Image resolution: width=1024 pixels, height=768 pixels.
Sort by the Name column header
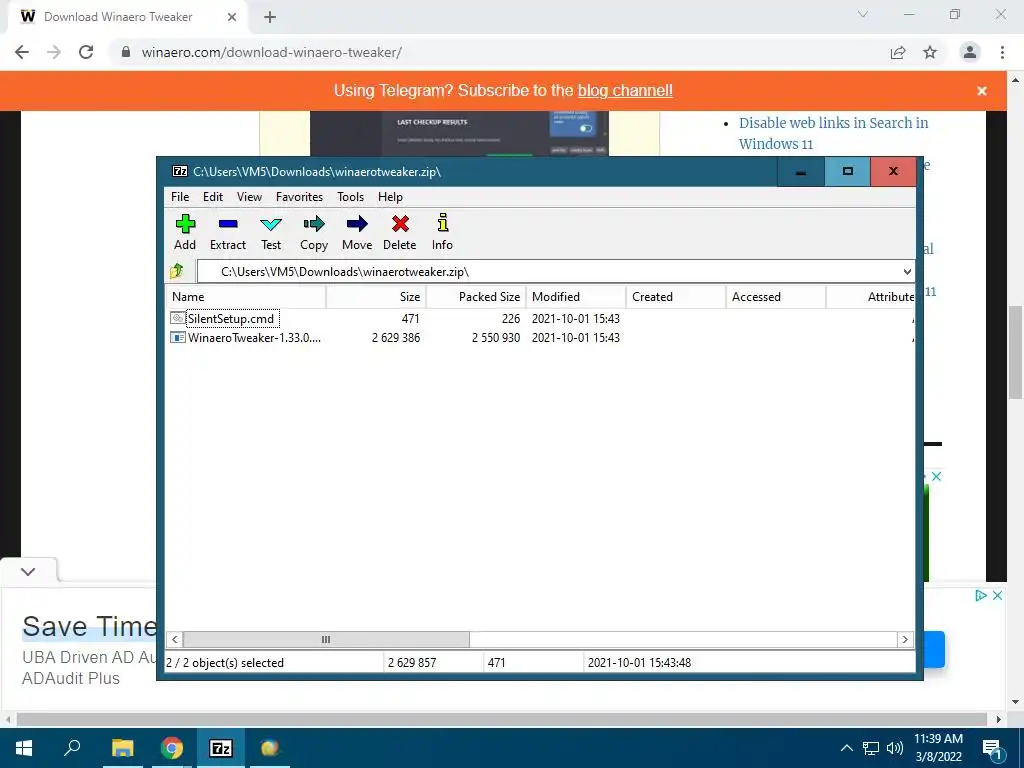point(246,296)
